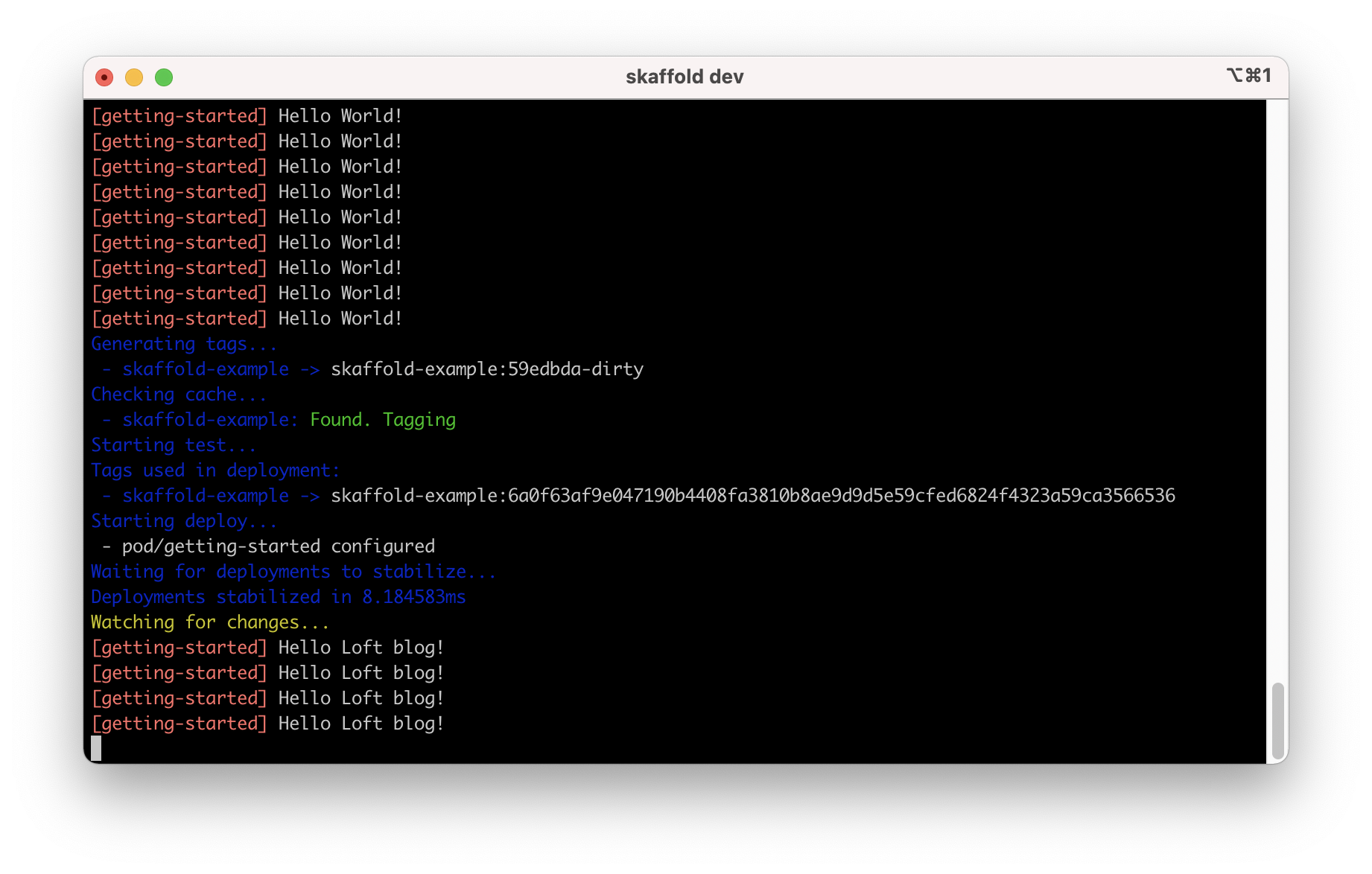Click the green Found. Tagging status
This screenshot has height=874, width=1372.
pyautogui.click(x=382, y=419)
